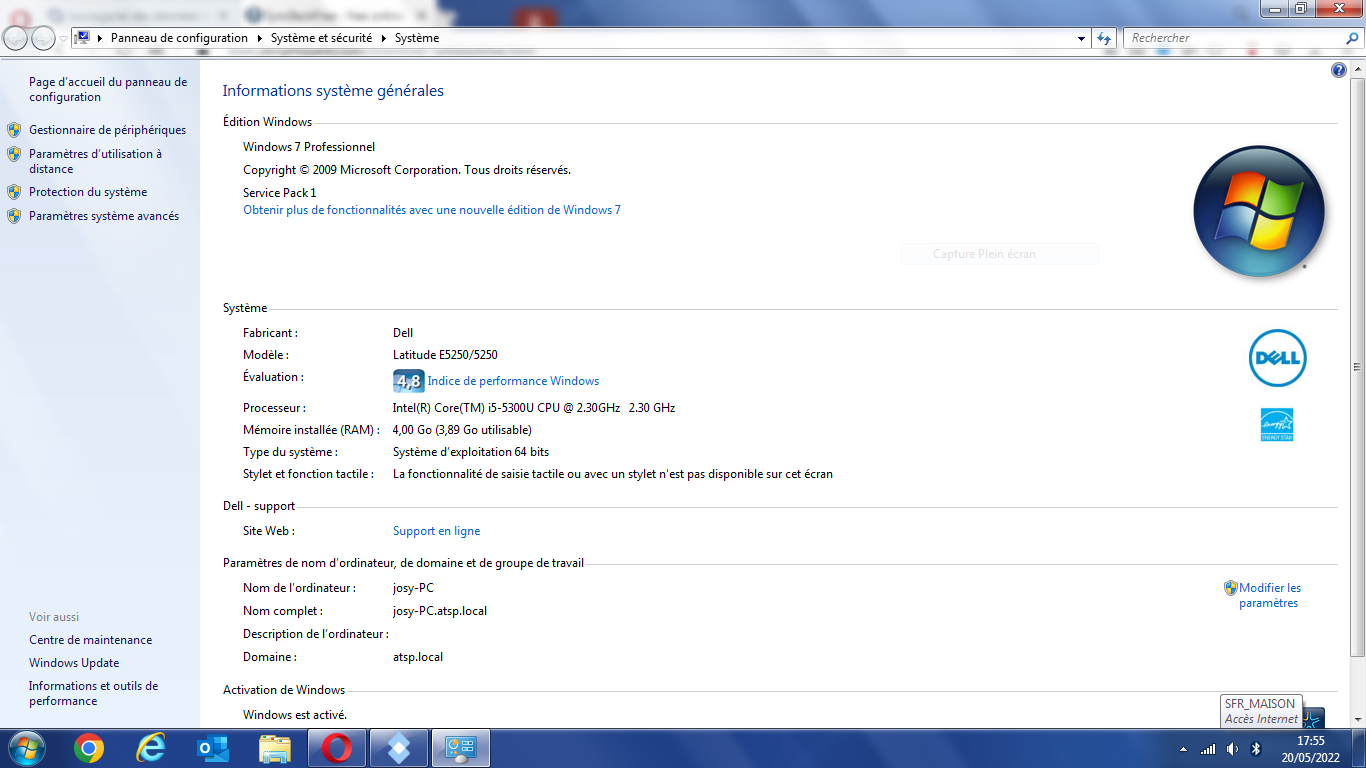This screenshot has width=1366, height=768.
Task: Click the Fabricant value Dell
Action: click(403, 333)
